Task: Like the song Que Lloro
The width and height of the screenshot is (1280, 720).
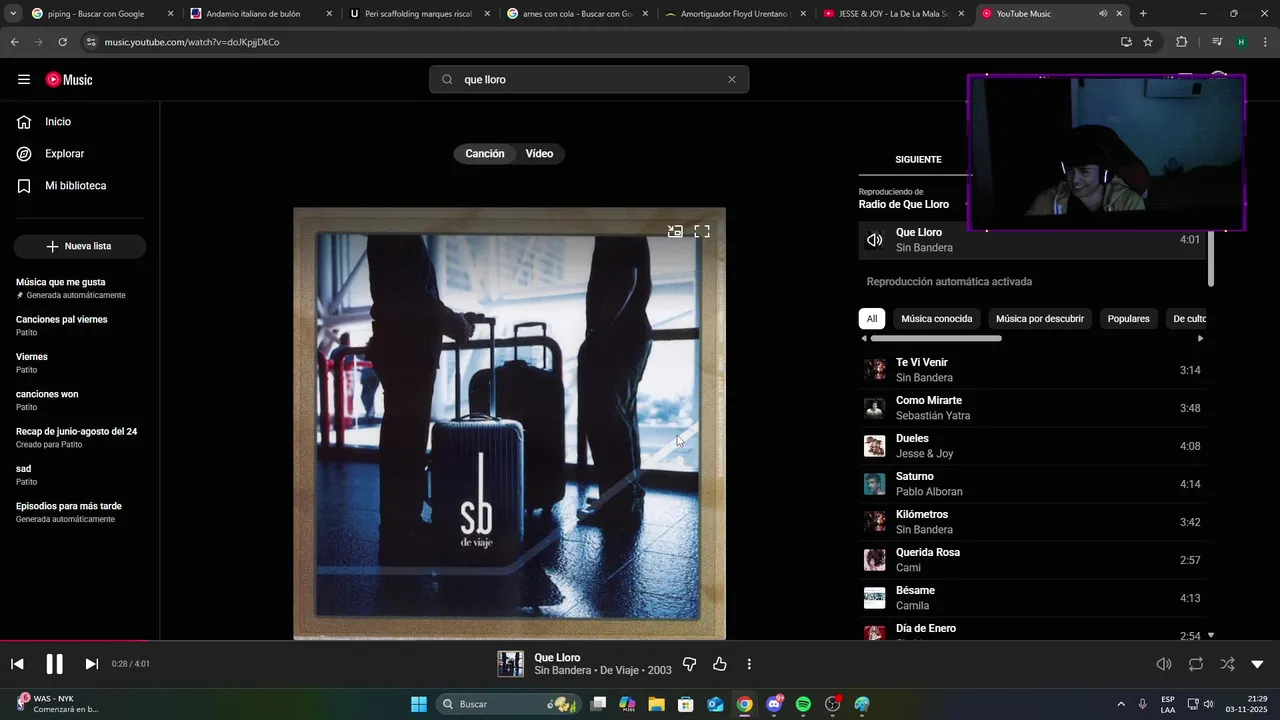Action: (x=719, y=664)
